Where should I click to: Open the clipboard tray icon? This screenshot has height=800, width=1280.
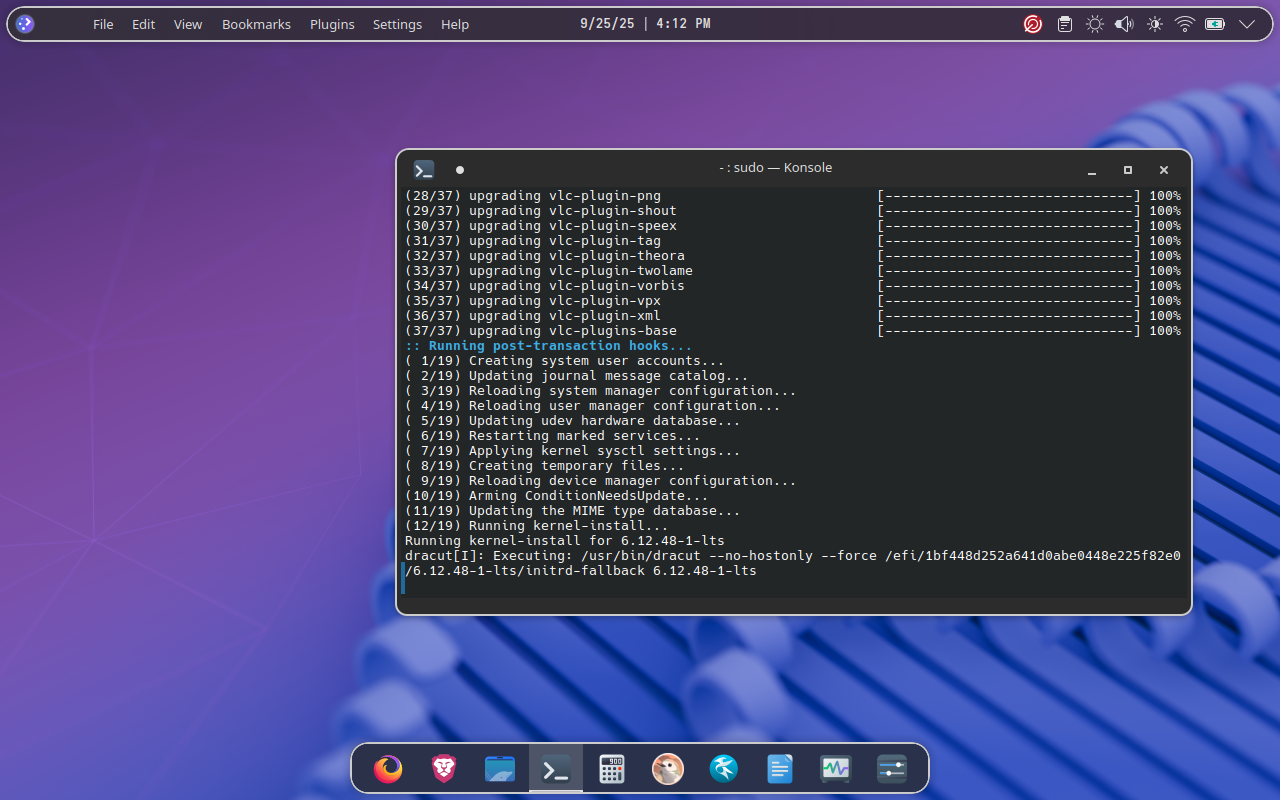coord(1065,24)
